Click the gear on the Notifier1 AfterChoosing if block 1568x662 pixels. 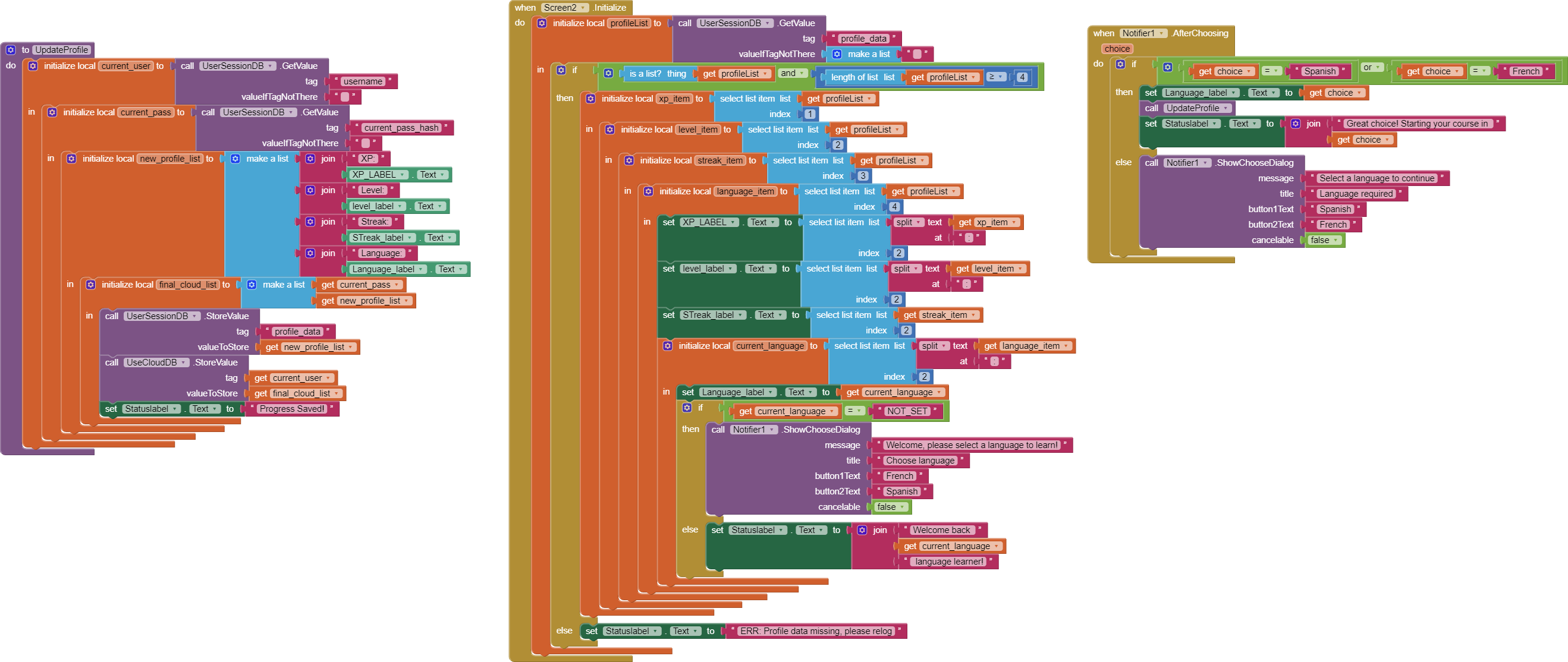[x=1120, y=64]
